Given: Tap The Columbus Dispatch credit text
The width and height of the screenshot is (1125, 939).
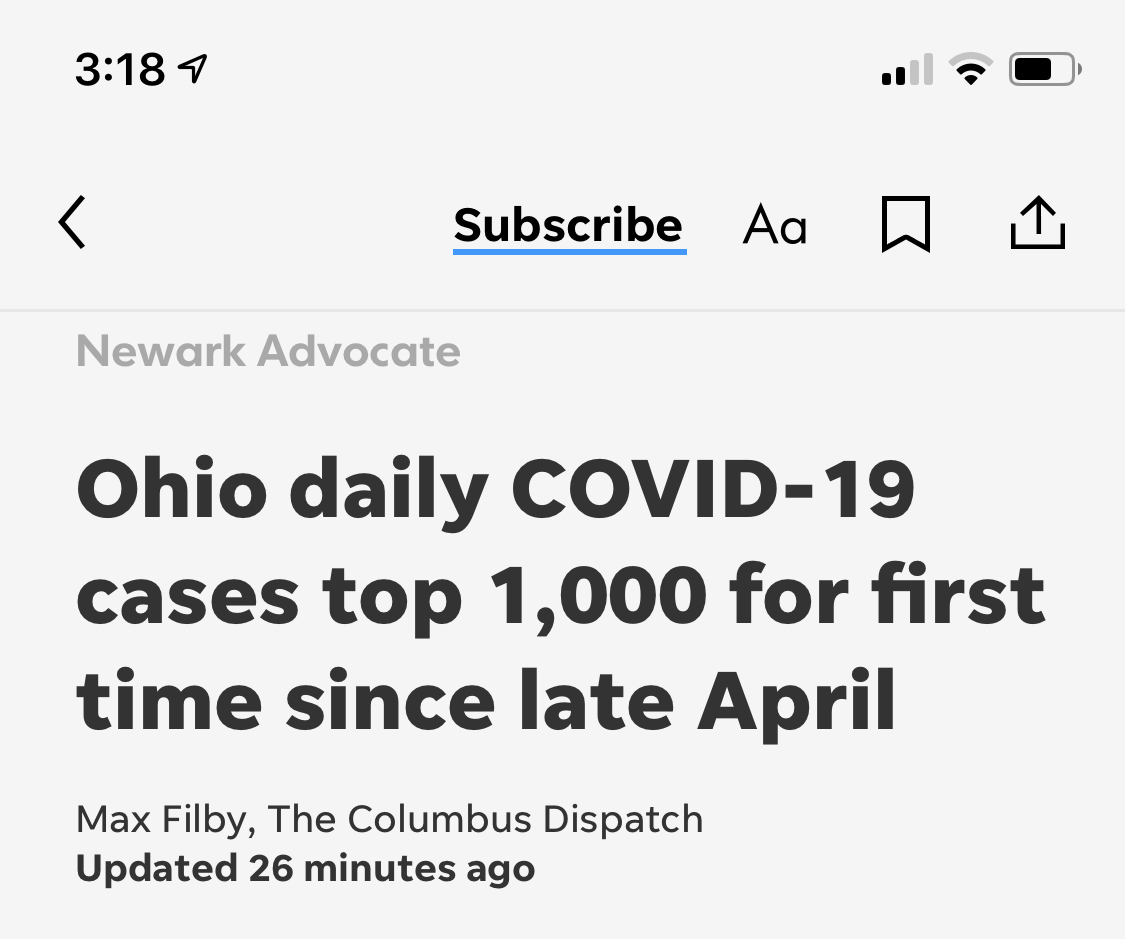Looking at the screenshot, I should click(485, 819).
